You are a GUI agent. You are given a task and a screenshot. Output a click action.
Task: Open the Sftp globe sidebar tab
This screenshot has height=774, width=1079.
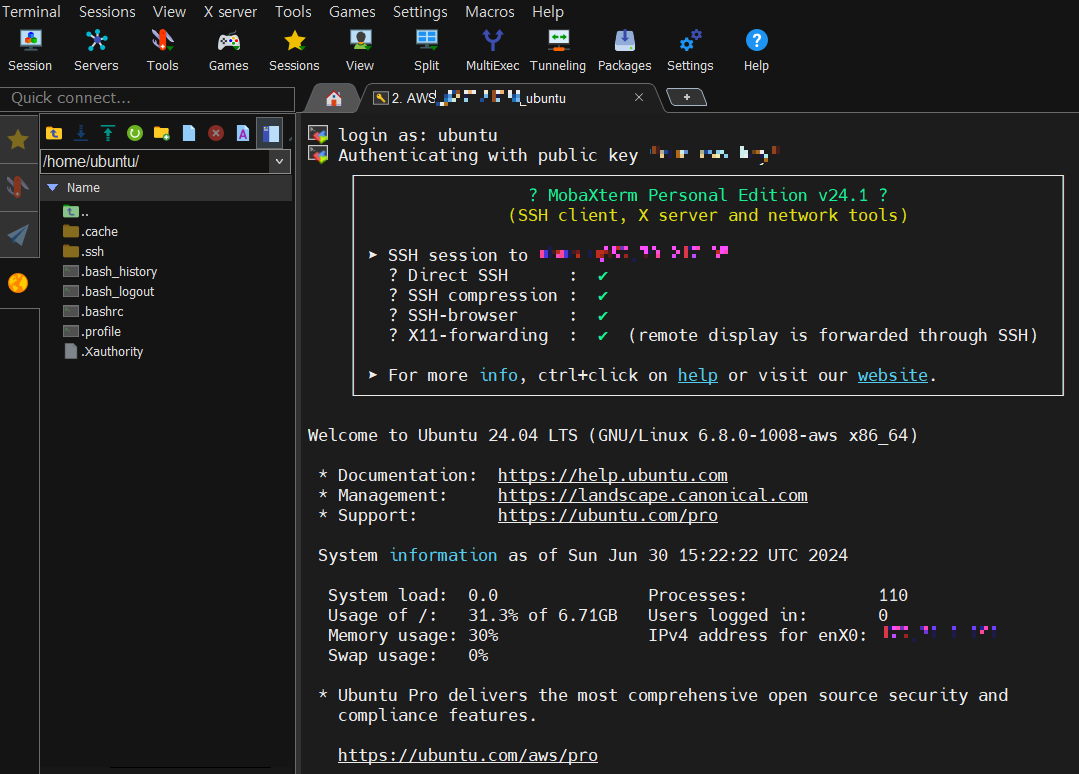click(19, 283)
